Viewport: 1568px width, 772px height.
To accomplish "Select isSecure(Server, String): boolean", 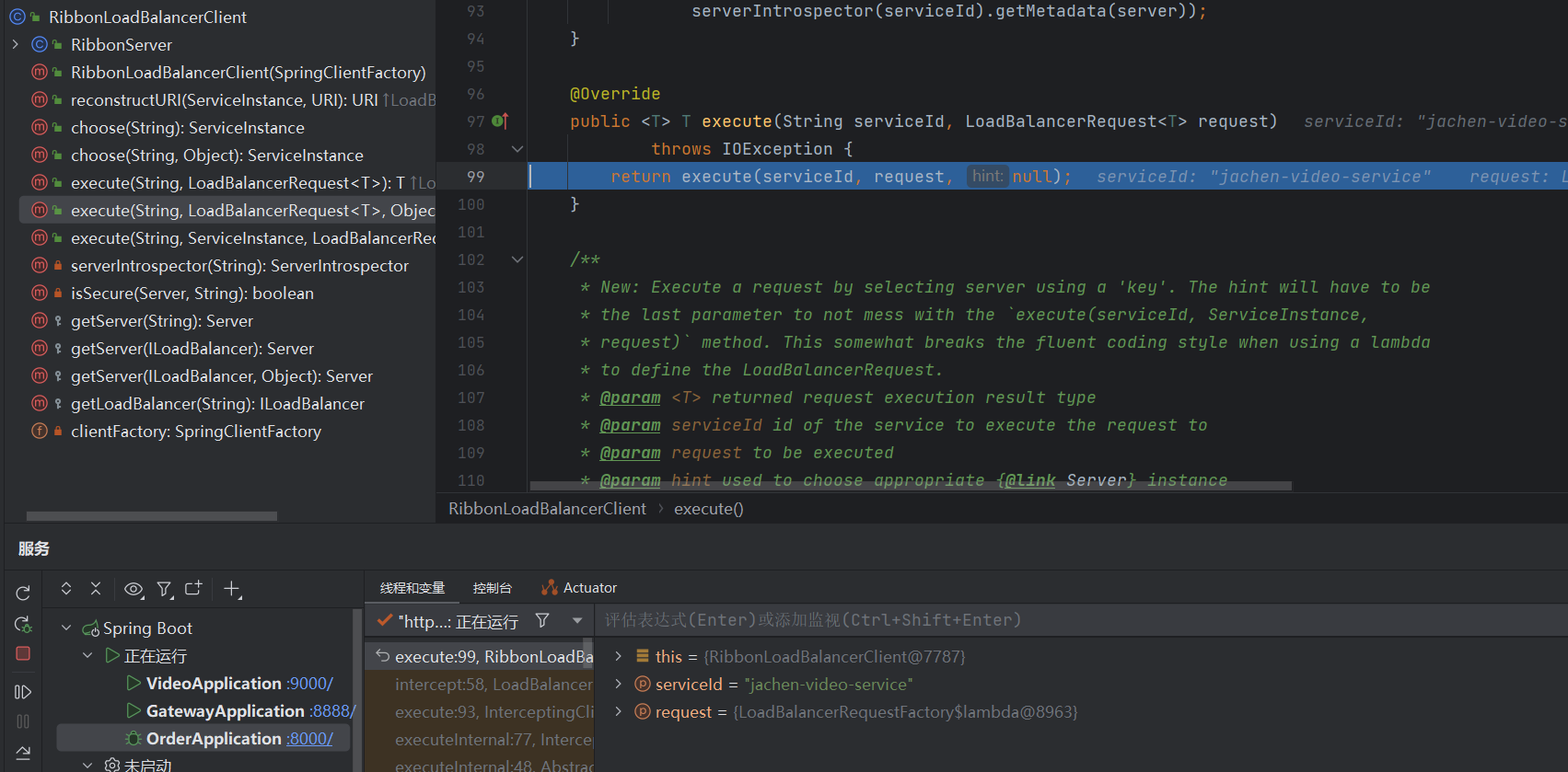I will pos(192,293).
